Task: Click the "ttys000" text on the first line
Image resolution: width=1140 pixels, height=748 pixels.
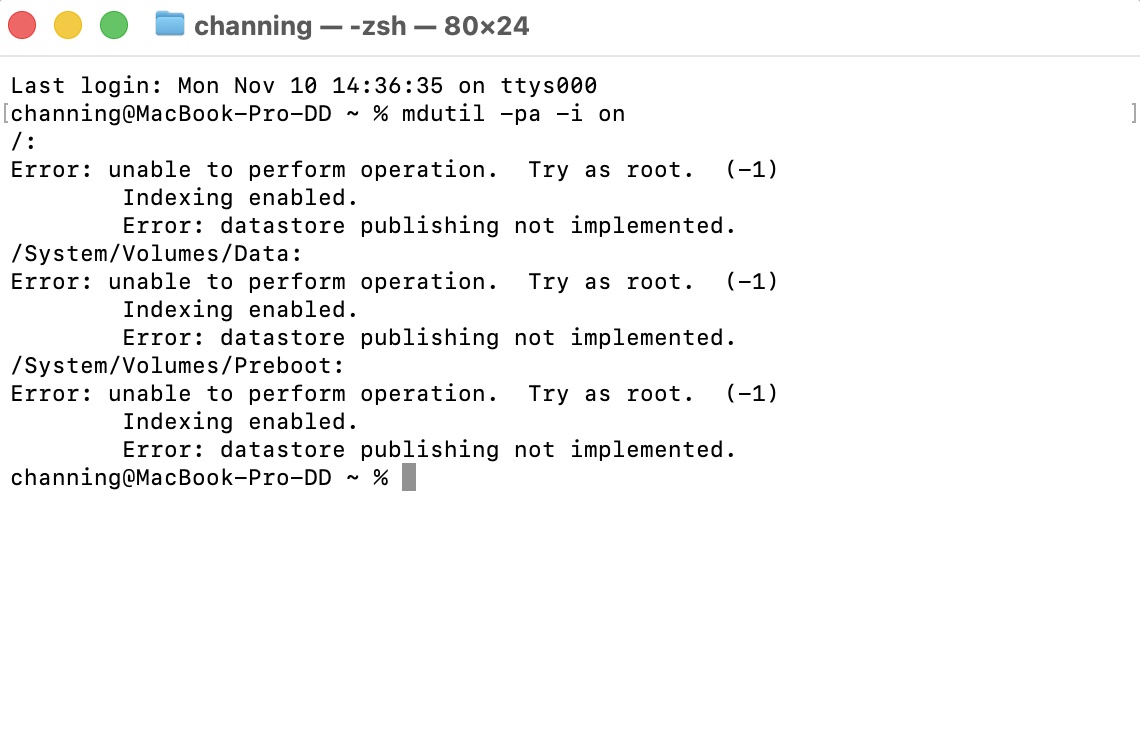Action: [x=548, y=86]
